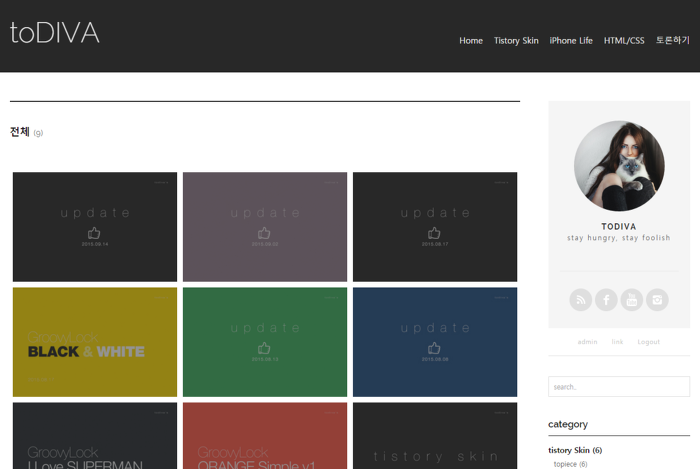700x469 pixels.
Task: Open the GroovyLock BLACK & WHITE post
Action: [95, 342]
